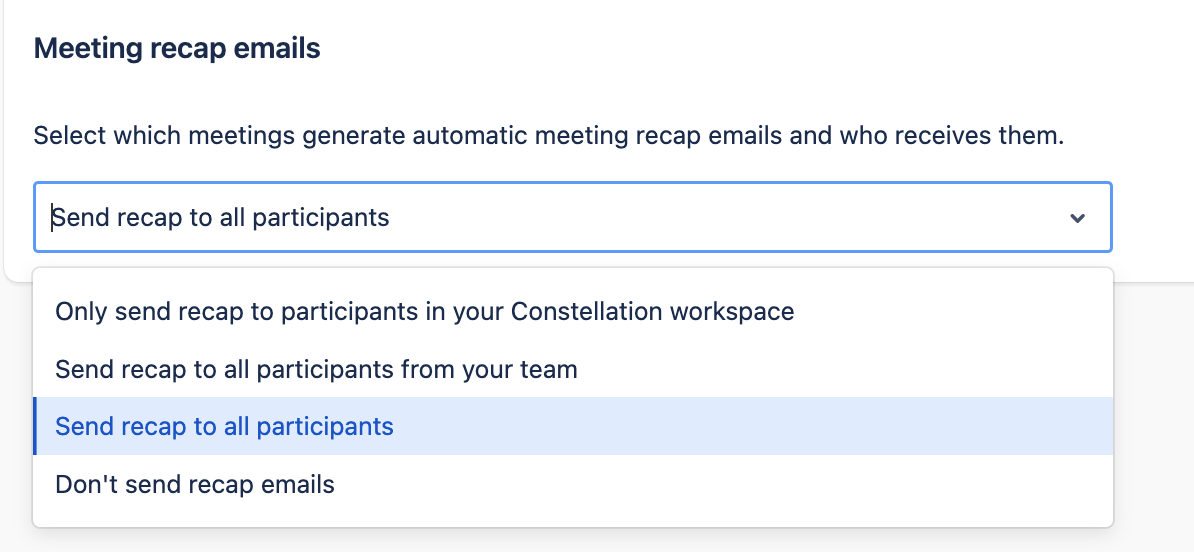Screen dimensions: 1194x552
Task: Click the selected value text in the combo box
Action: (x=220, y=217)
